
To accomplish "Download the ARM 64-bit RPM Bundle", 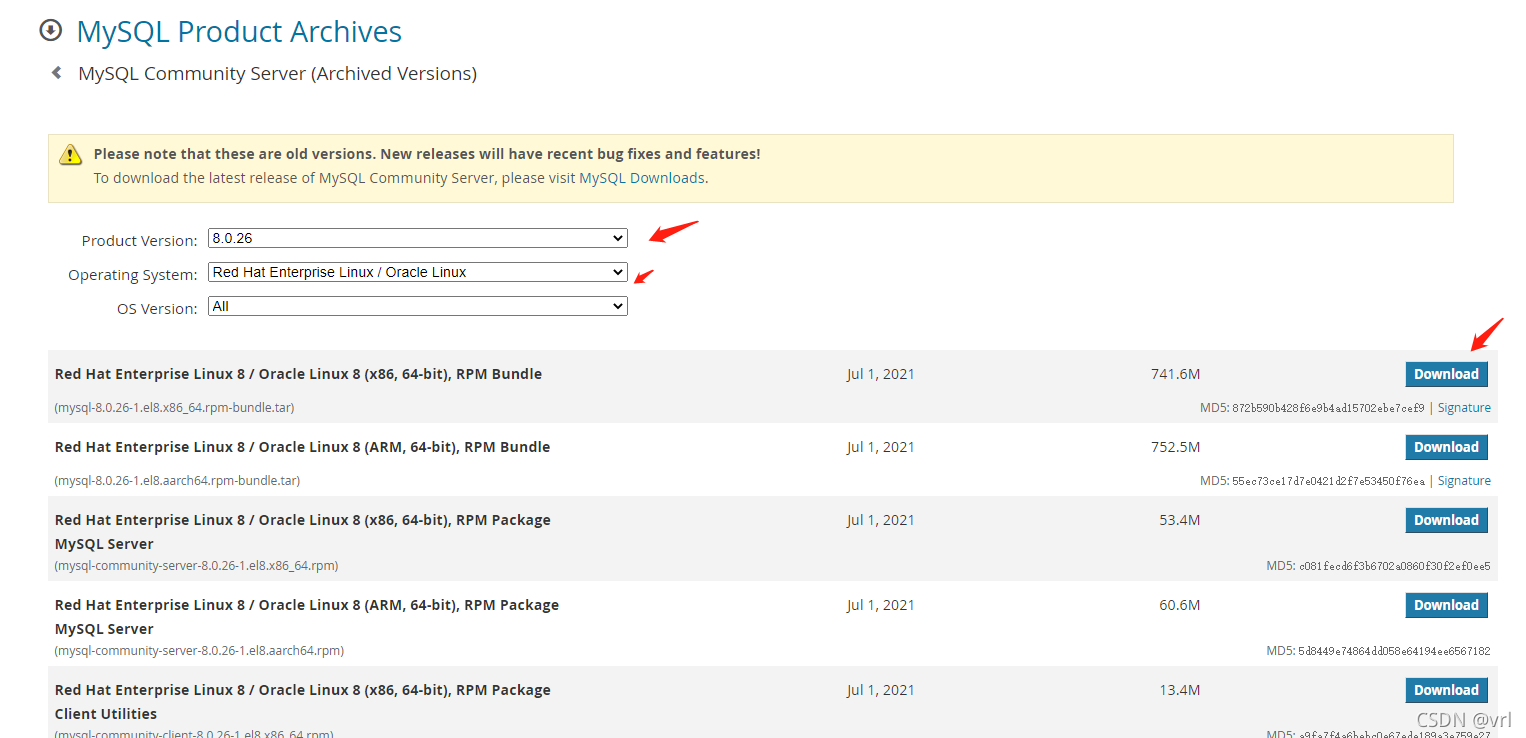I will [x=1446, y=447].
